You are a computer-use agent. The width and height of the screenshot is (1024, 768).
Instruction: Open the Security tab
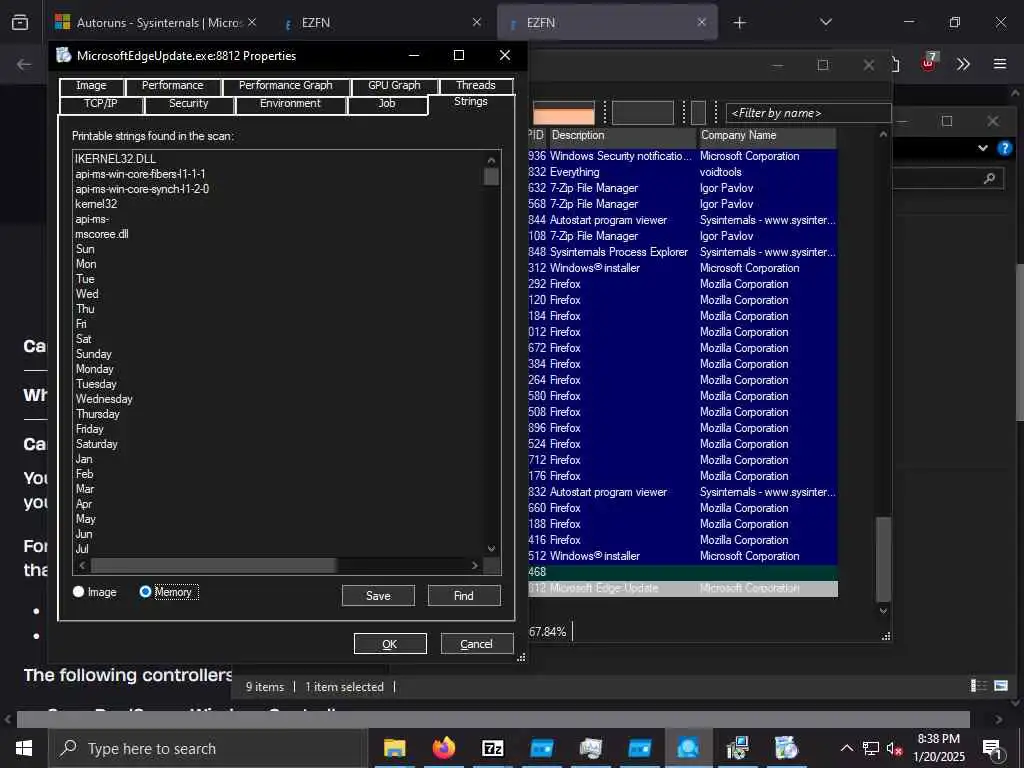(189, 104)
